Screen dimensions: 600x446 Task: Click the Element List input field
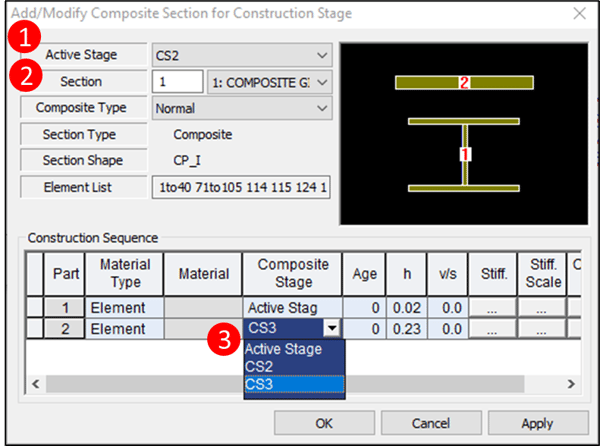click(x=241, y=187)
